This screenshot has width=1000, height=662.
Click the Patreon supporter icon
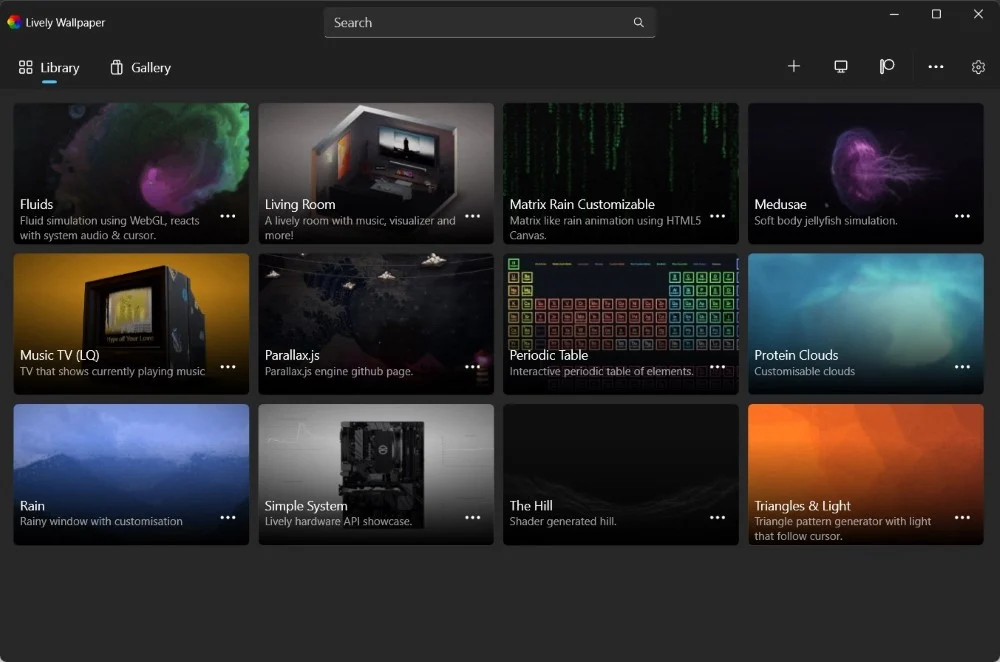pos(887,67)
